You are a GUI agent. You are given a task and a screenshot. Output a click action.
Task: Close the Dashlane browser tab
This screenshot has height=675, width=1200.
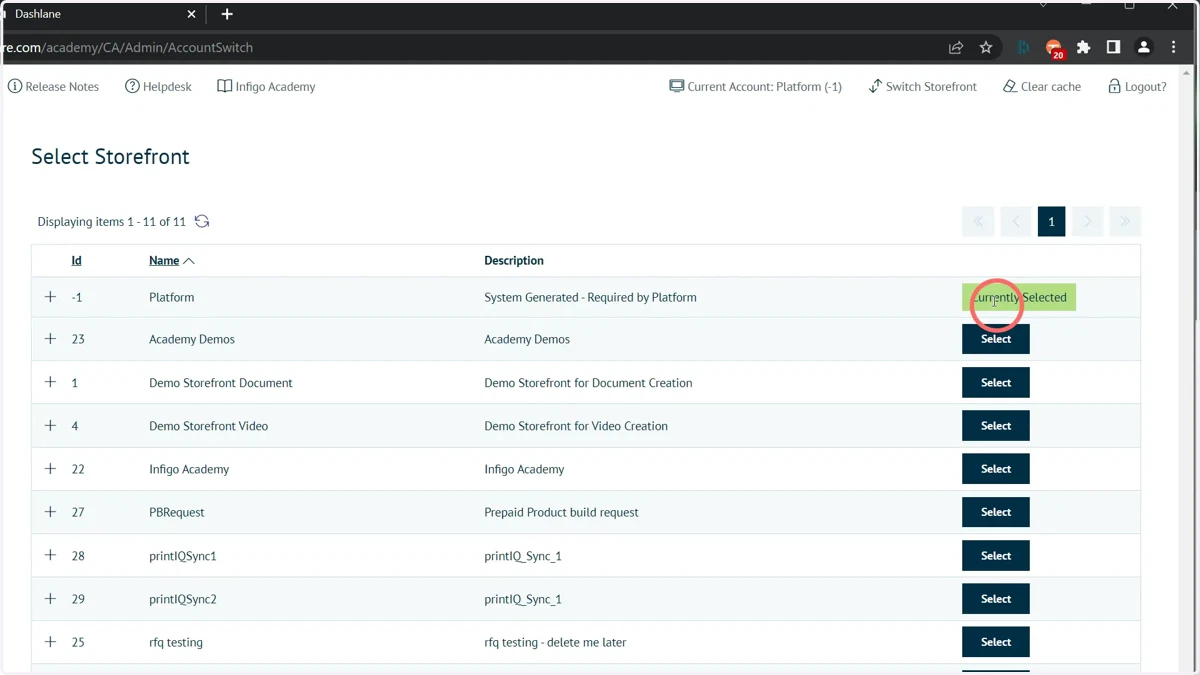pyautogui.click(x=192, y=14)
